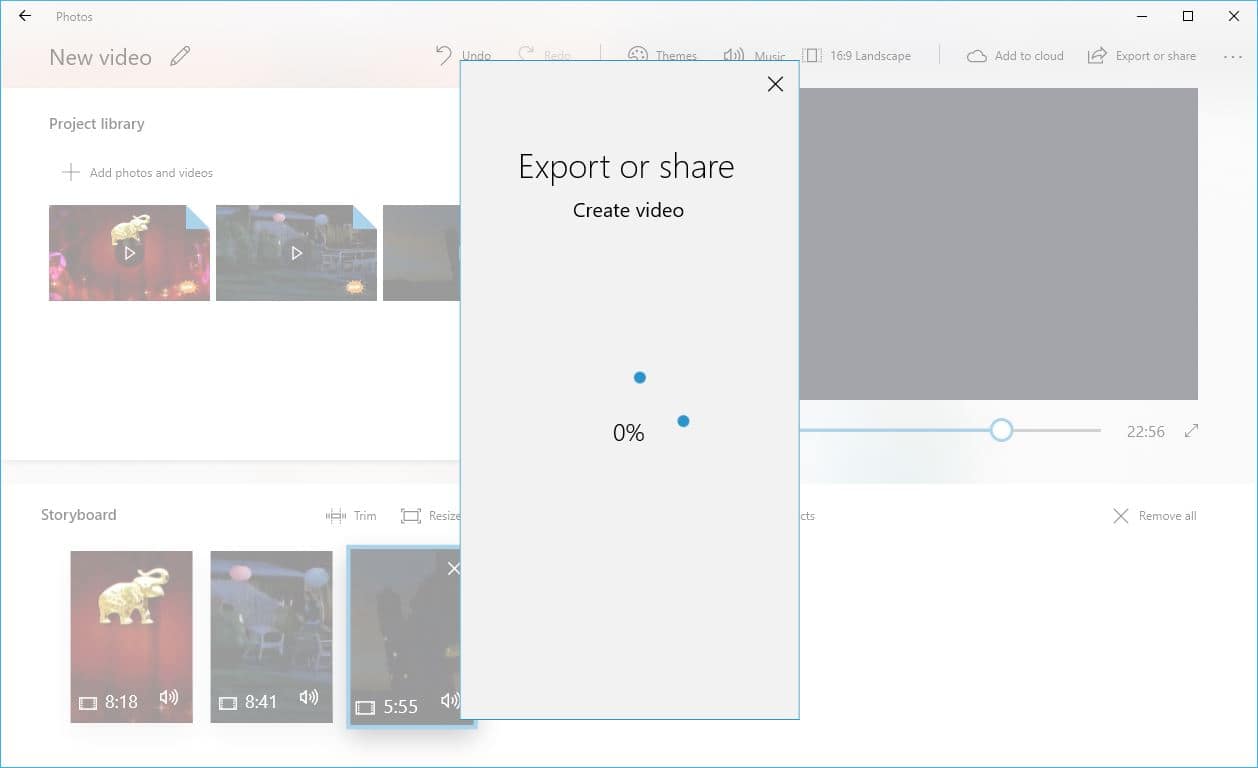Open Music options via the speaker icon
The width and height of the screenshot is (1258, 768).
pyautogui.click(x=736, y=55)
